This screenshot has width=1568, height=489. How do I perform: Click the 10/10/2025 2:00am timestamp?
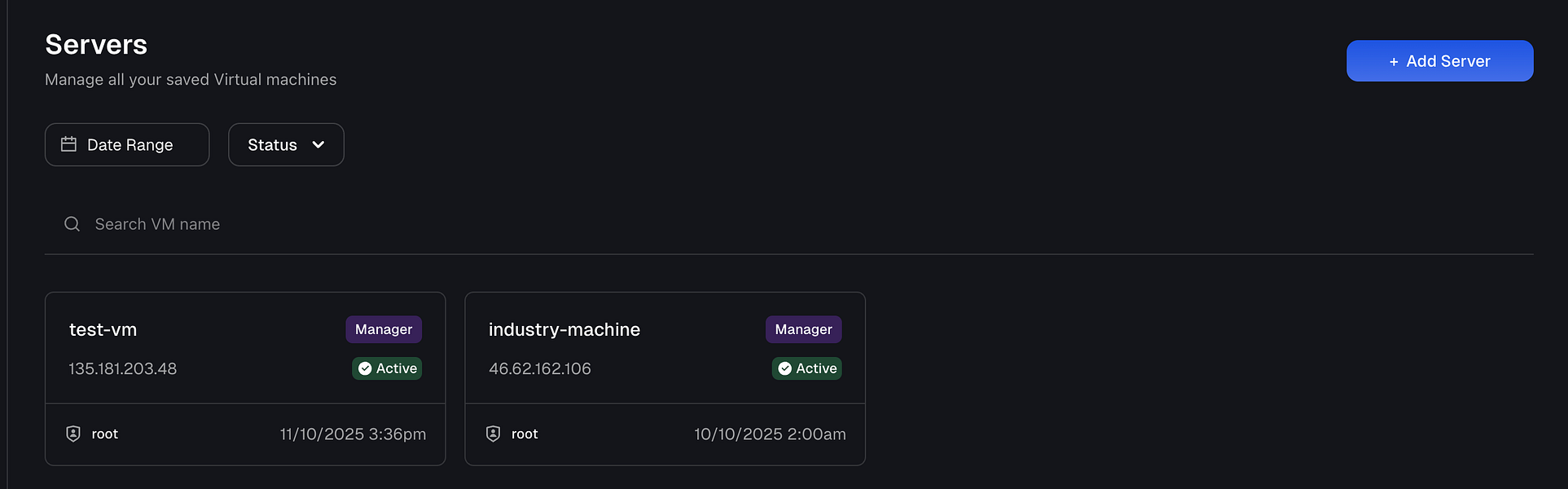pos(770,434)
